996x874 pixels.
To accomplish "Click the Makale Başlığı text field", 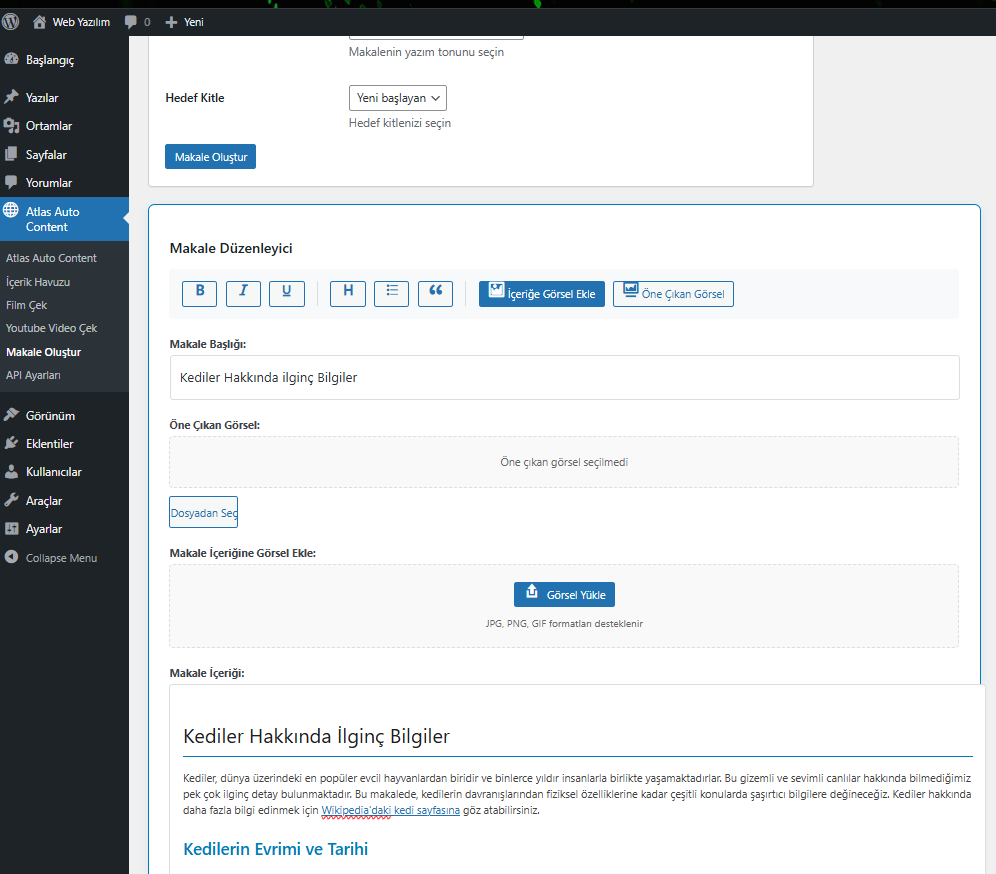I will point(564,377).
